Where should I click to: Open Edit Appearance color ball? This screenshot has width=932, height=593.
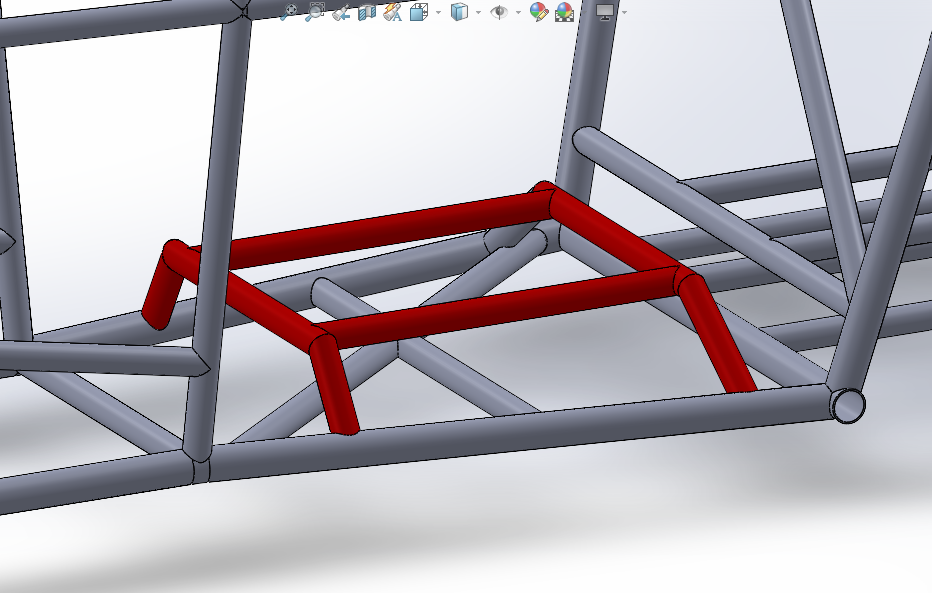tap(538, 12)
